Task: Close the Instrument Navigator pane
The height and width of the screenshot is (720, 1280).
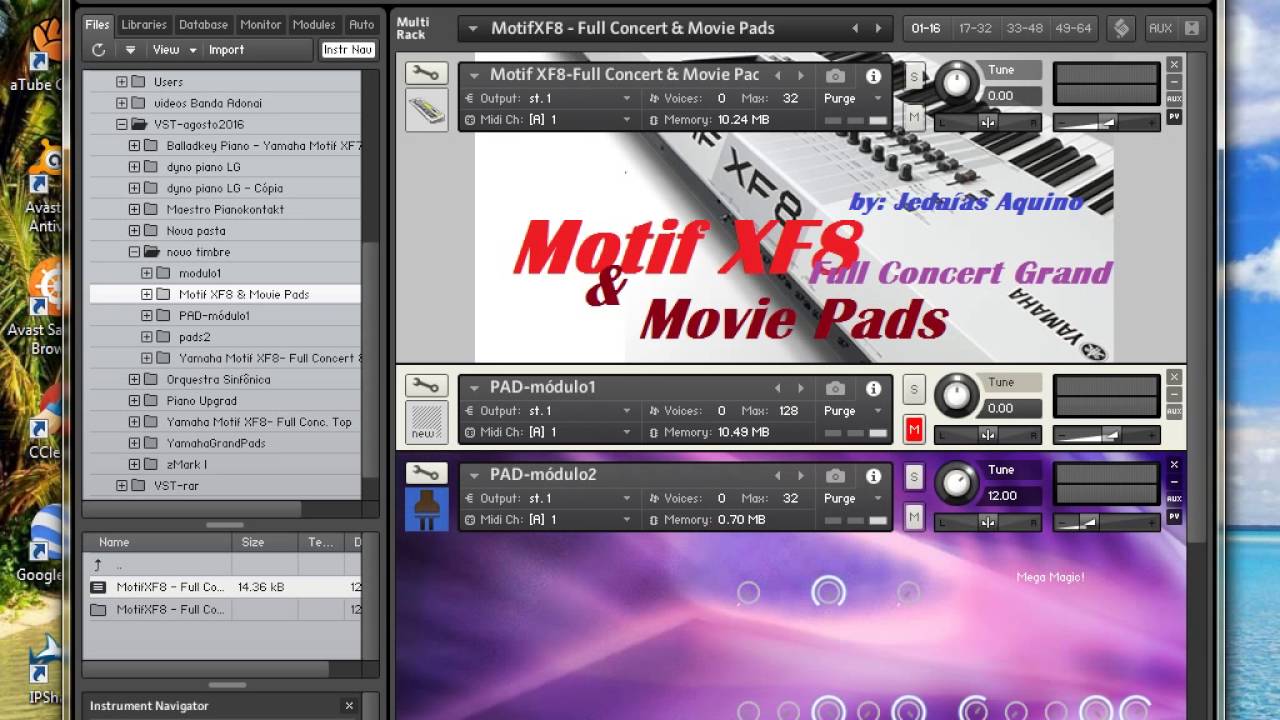Action: pyautogui.click(x=349, y=706)
